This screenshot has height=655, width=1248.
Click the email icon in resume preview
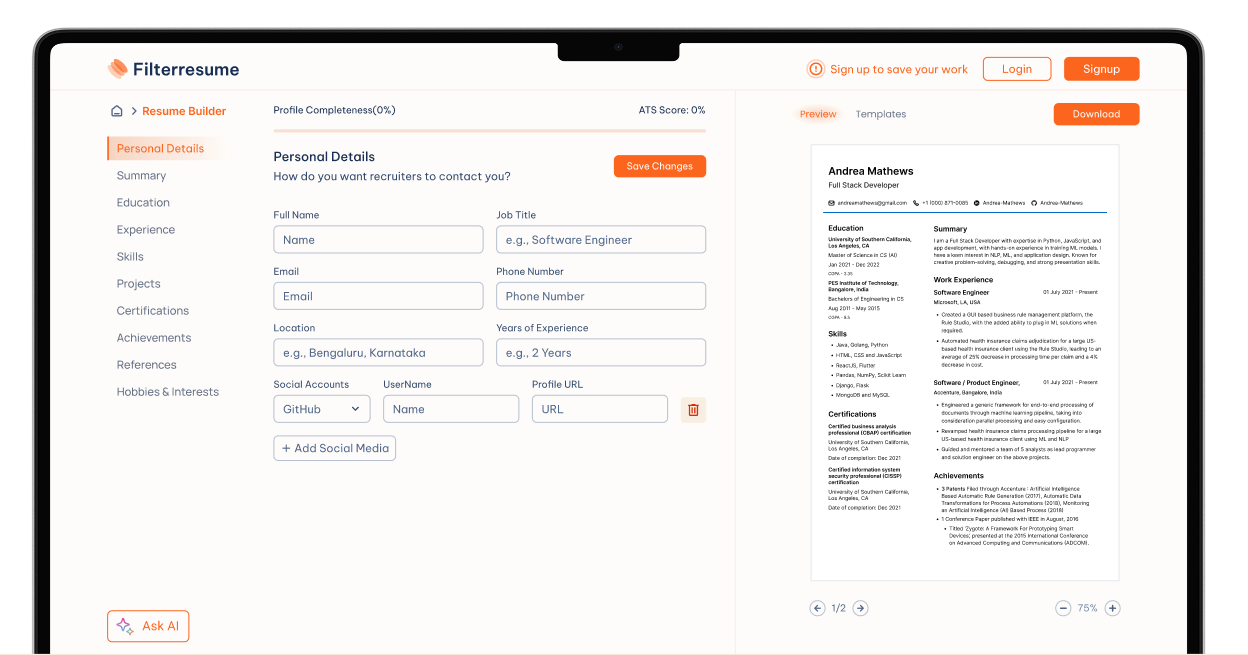tap(832, 203)
